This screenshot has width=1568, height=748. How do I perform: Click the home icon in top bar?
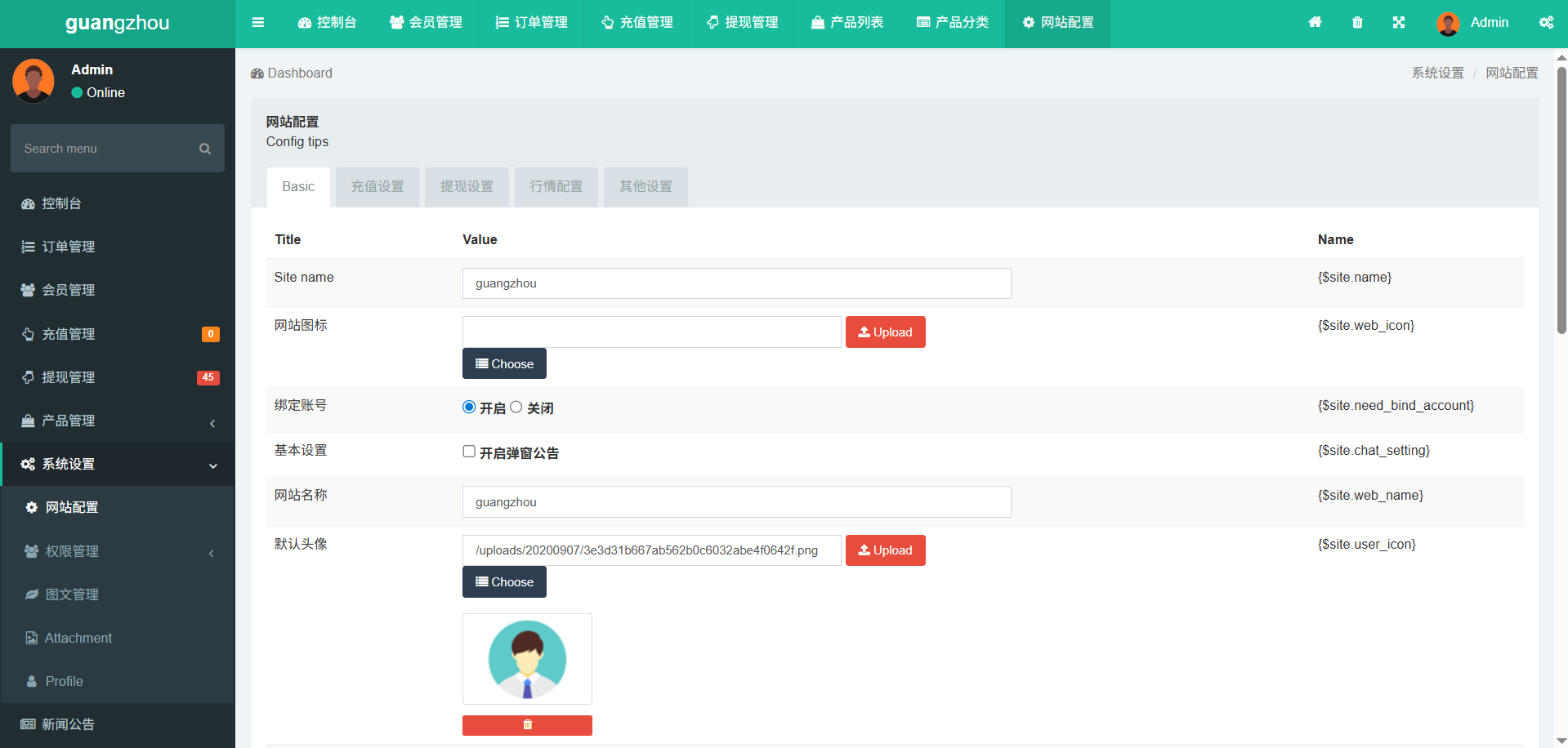tap(1315, 23)
